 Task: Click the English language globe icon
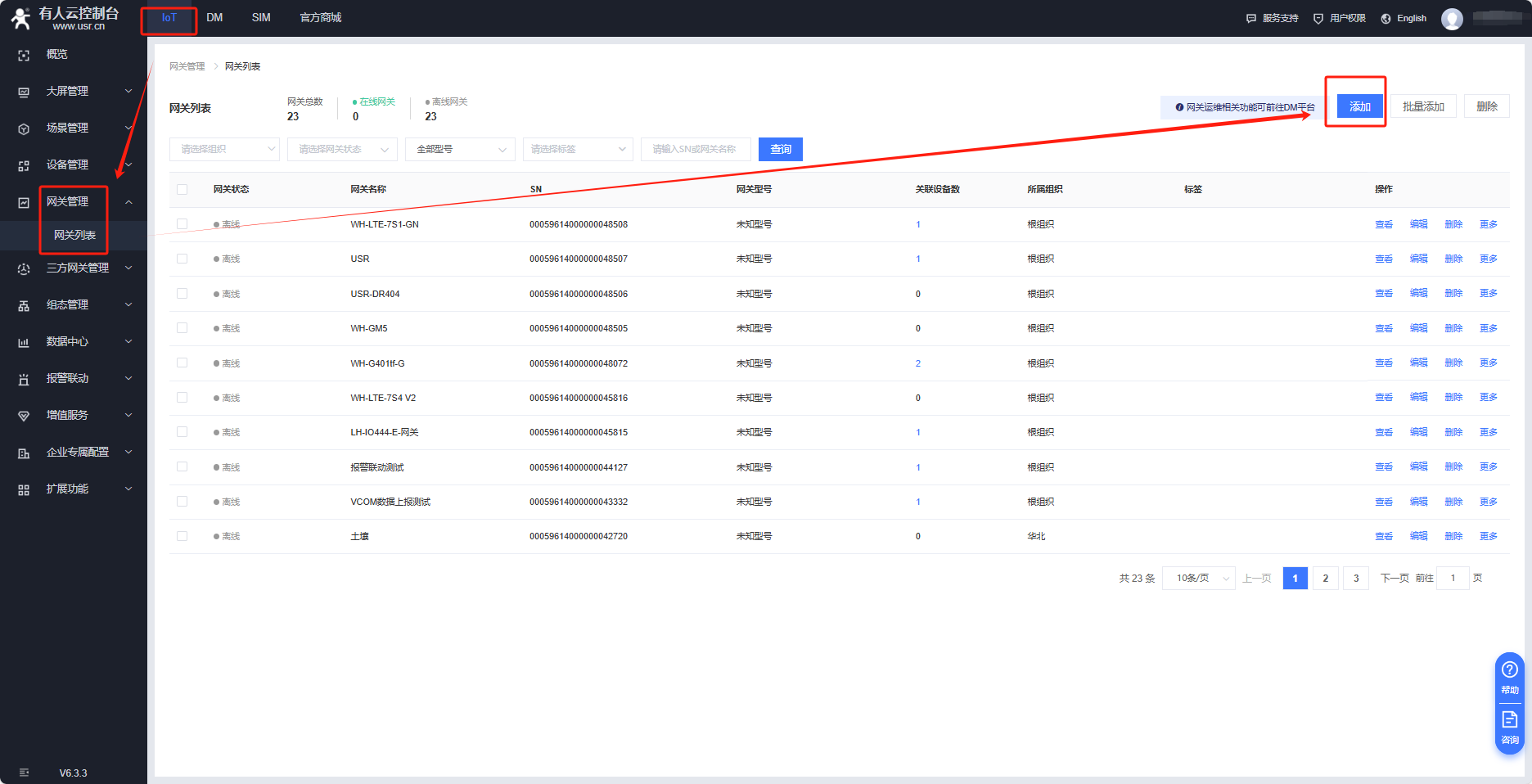point(1386,19)
